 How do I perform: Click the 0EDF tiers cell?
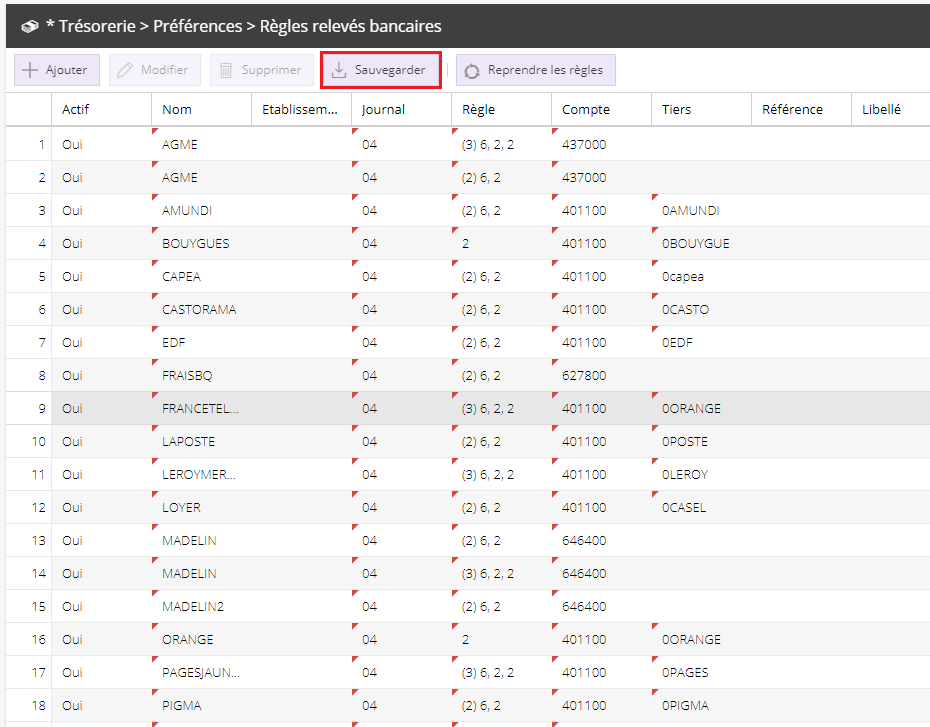click(702, 343)
